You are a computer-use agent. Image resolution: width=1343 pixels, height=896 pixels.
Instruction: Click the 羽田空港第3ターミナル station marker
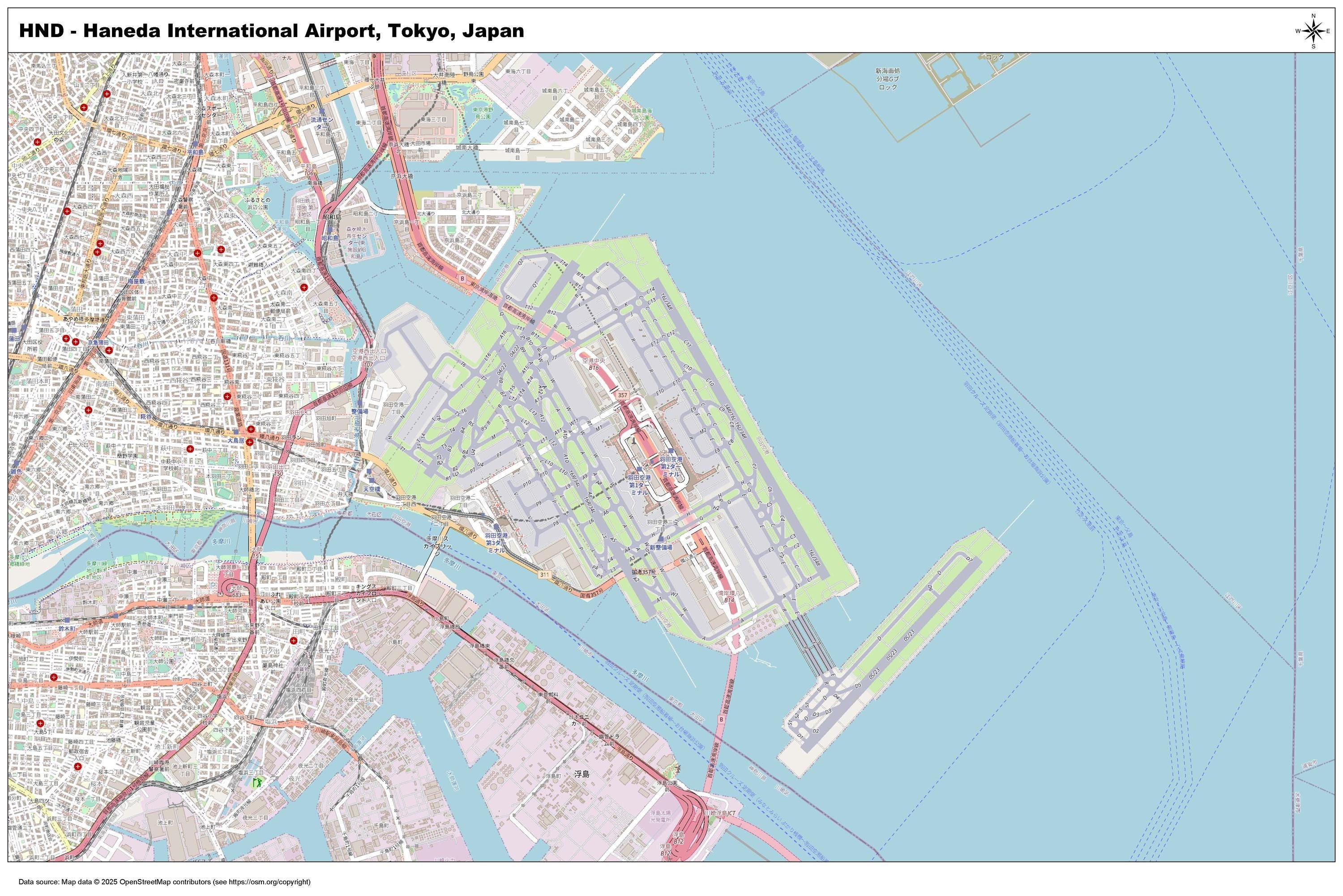[496, 527]
